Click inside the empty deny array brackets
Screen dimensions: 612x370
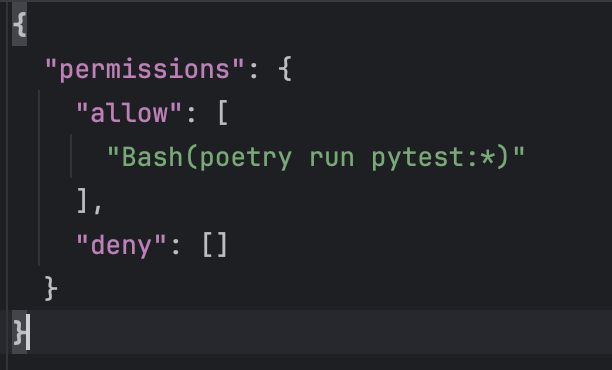click(x=215, y=245)
